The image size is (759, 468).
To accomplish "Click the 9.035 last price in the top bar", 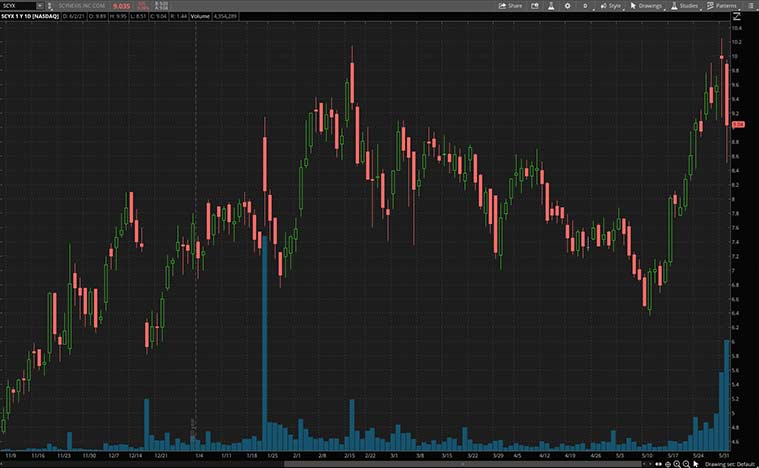I will pyautogui.click(x=121, y=6).
